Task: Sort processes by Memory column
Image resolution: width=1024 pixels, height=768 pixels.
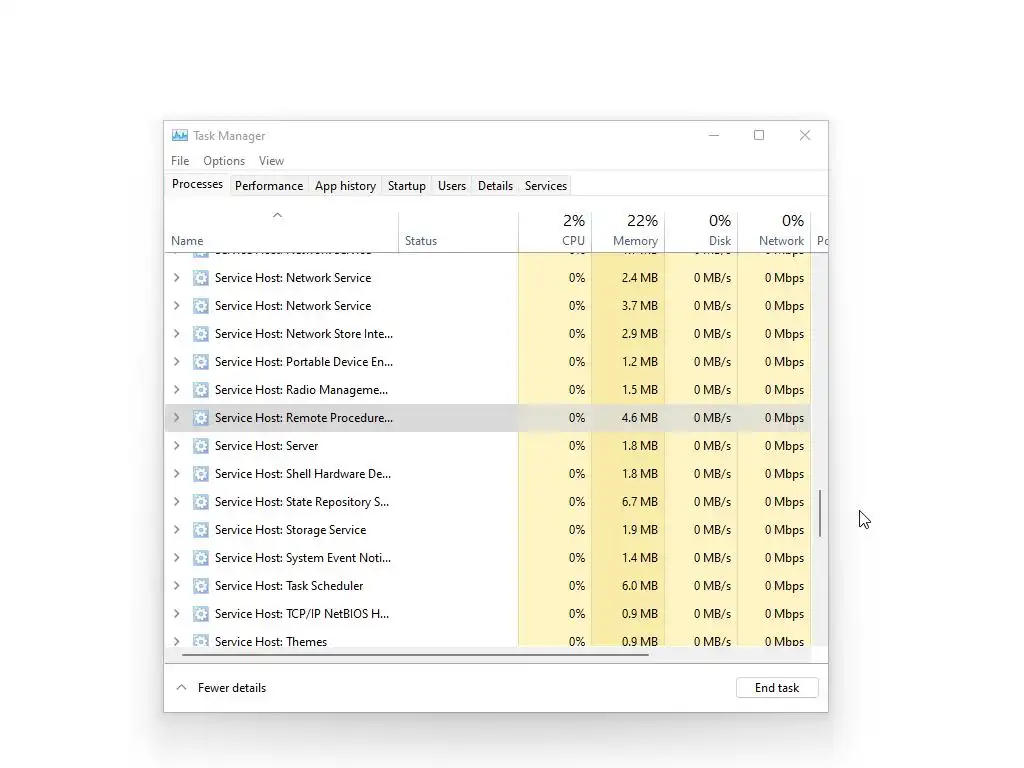Action: (x=628, y=231)
